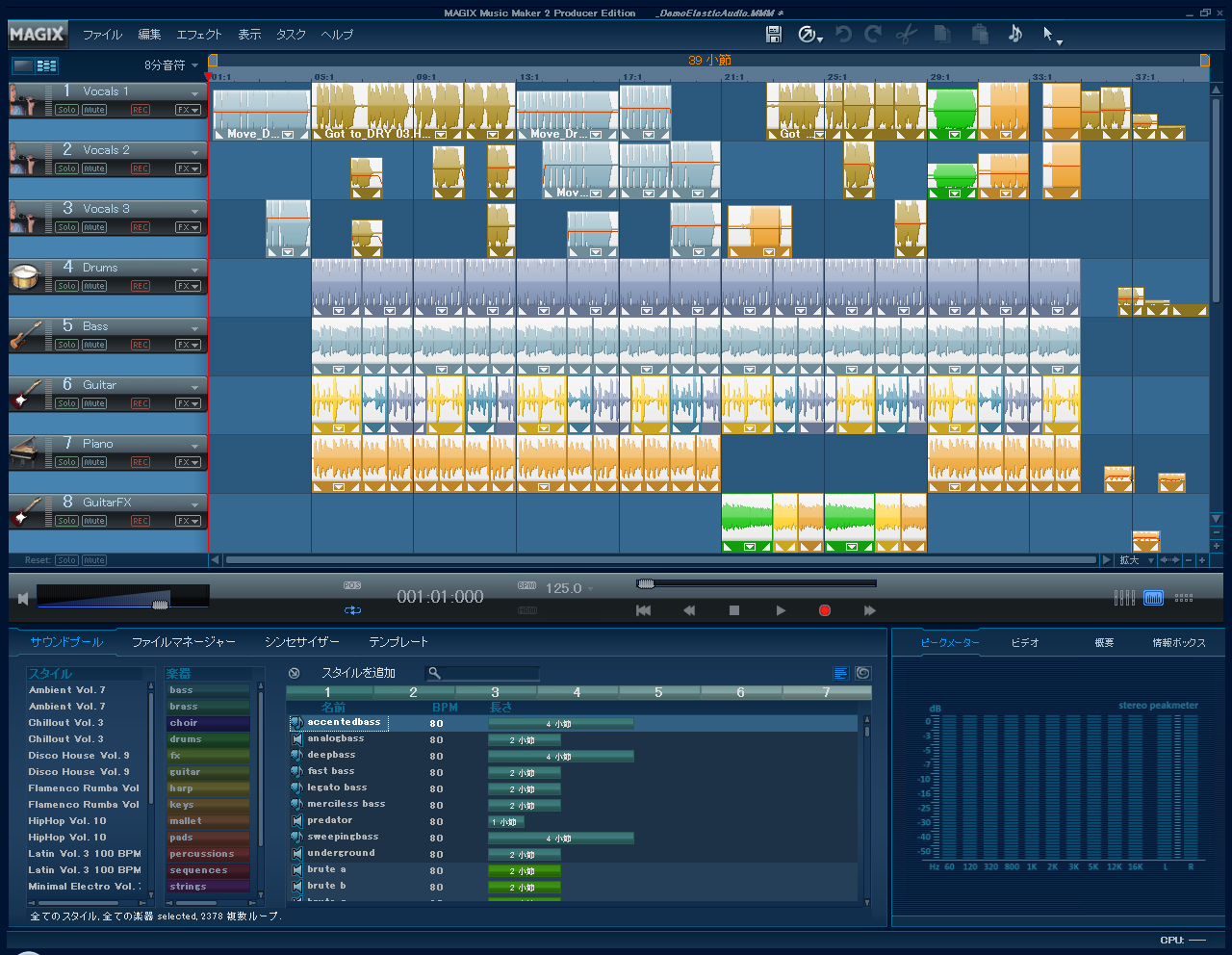1232x955 pixels.
Task: Preview the accentedbass loop speaker icon
Action: point(297,722)
